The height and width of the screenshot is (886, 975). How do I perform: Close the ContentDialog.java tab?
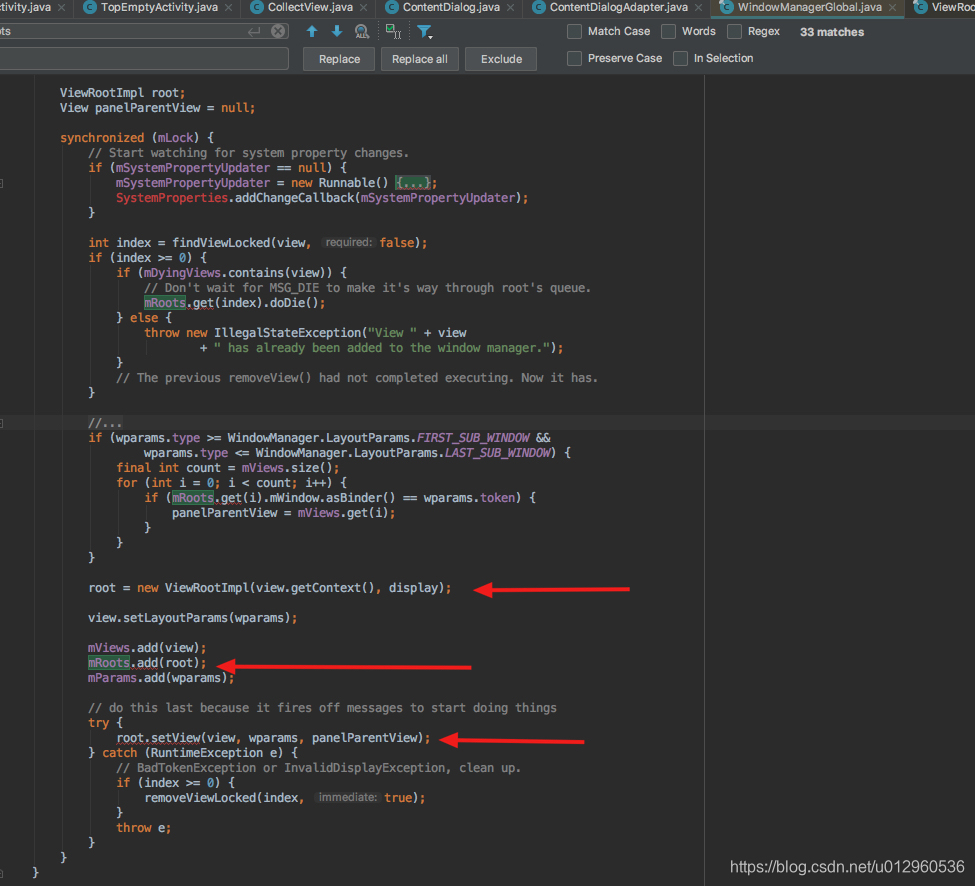[511, 7]
